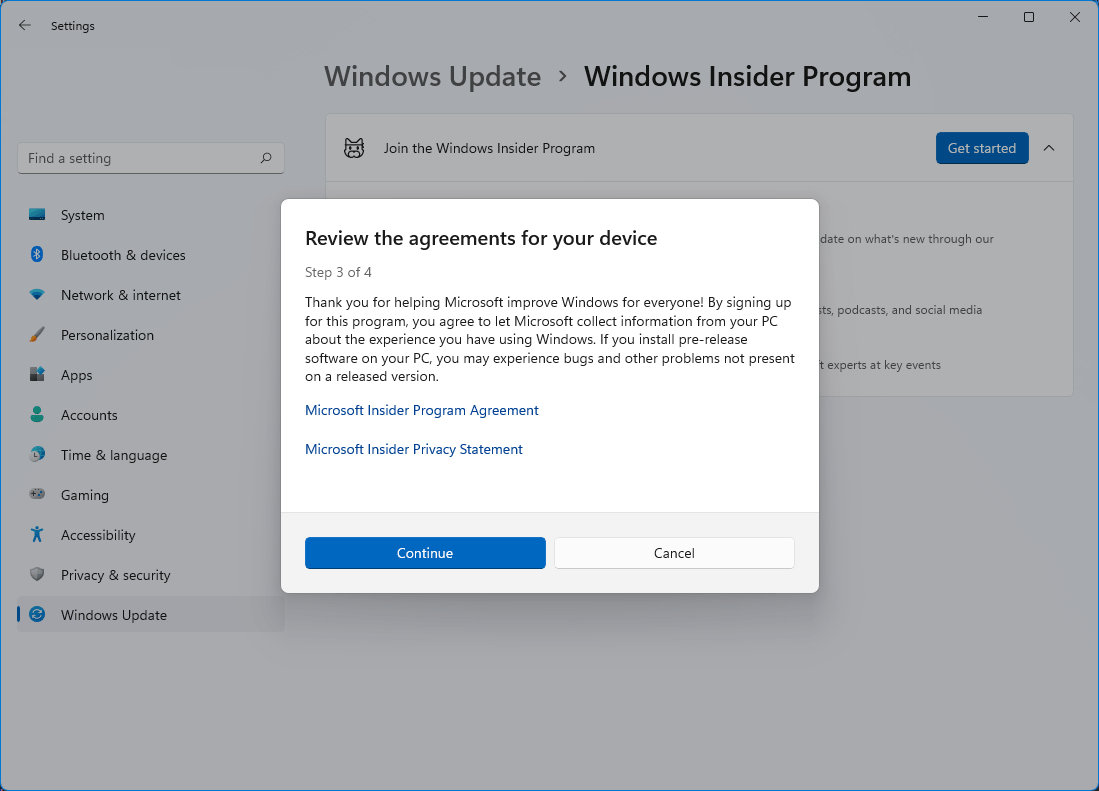Click the Apps icon in sidebar
Screen dimensions: 1099x791
(37, 375)
